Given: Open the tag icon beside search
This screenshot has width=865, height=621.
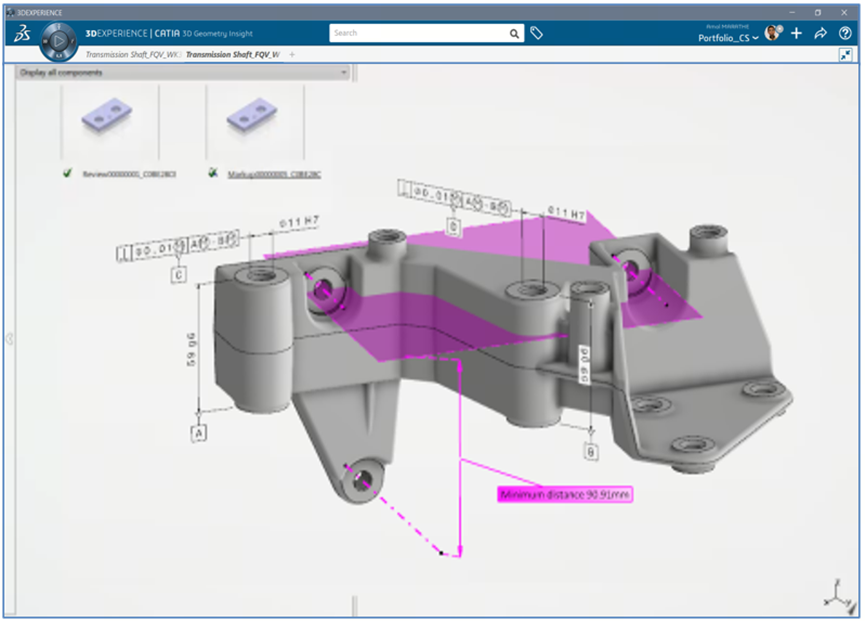Looking at the screenshot, I should pos(536,34).
